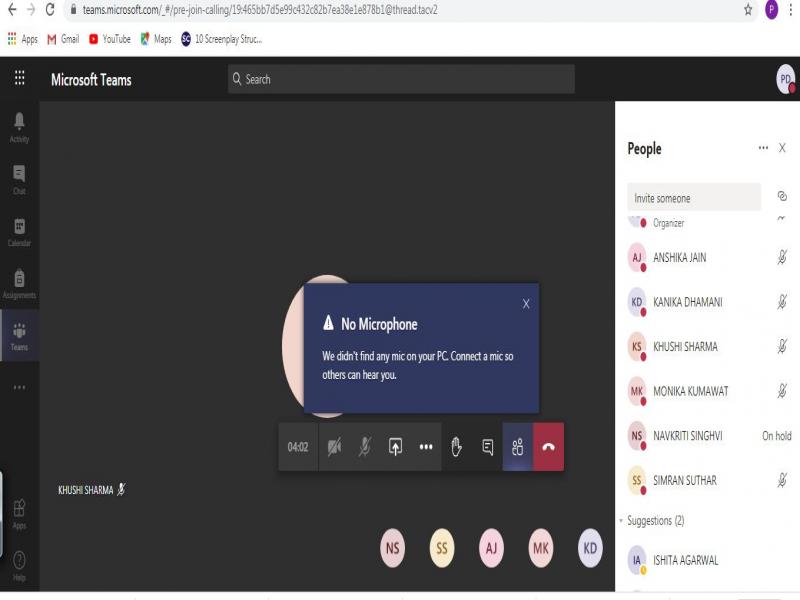Click the YouTube bookmark
The image size is (800, 600).
109,39
